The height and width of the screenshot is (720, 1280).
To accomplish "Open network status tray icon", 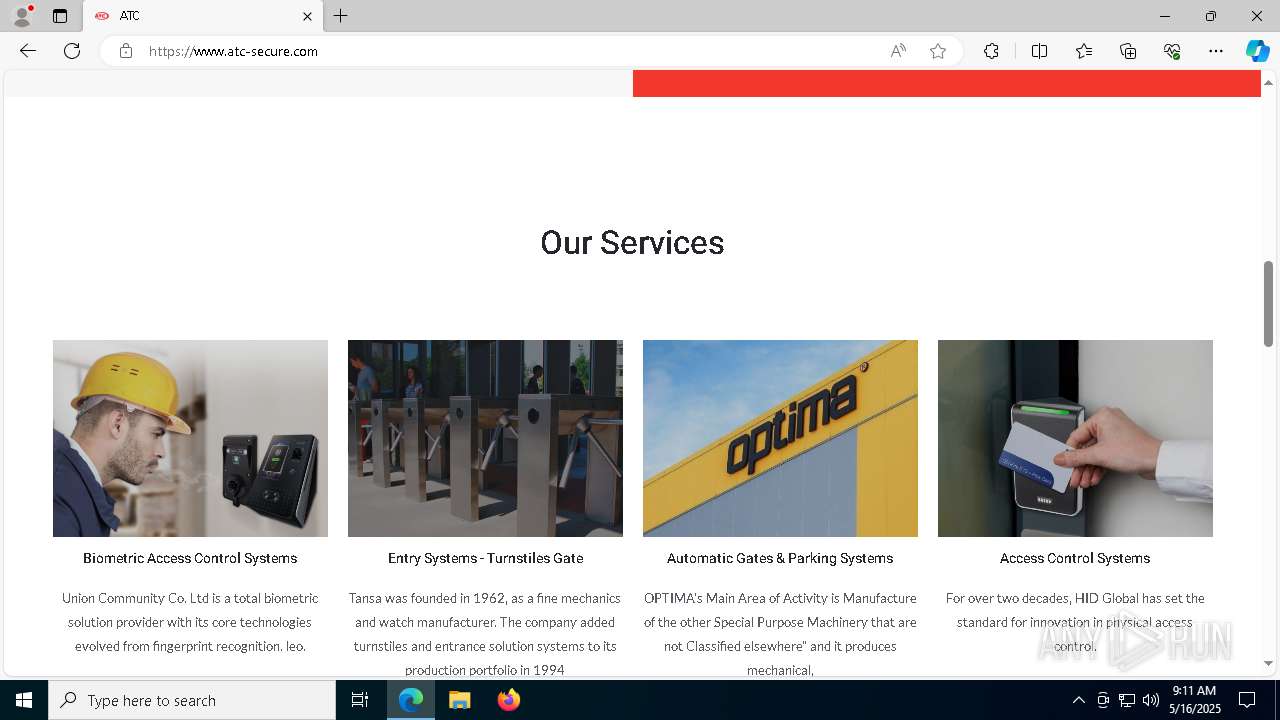I will point(1126,700).
